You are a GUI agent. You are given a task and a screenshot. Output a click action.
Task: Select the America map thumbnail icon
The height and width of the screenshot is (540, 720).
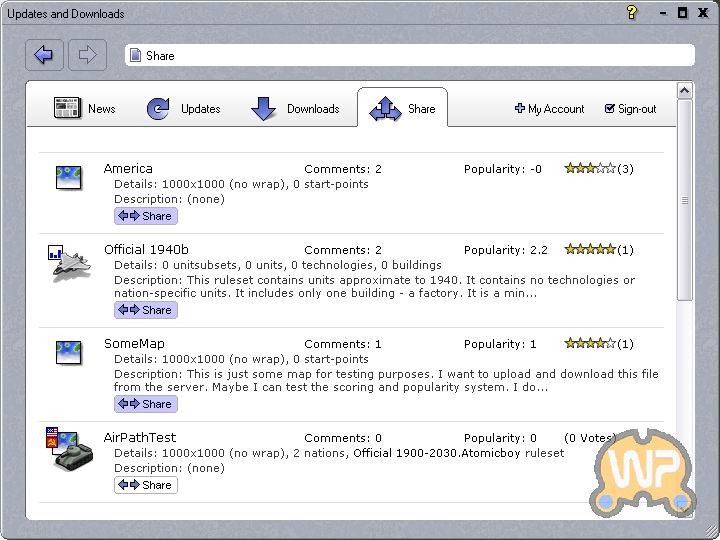pos(68,178)
